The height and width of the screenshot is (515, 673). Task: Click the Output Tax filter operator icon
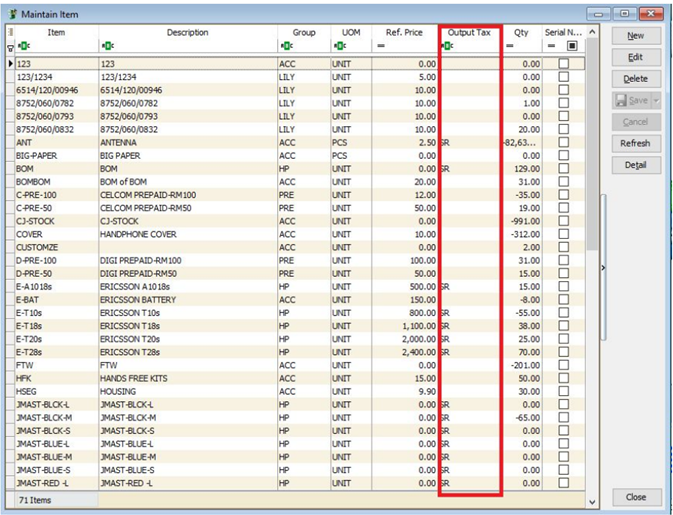coord(446,46)
